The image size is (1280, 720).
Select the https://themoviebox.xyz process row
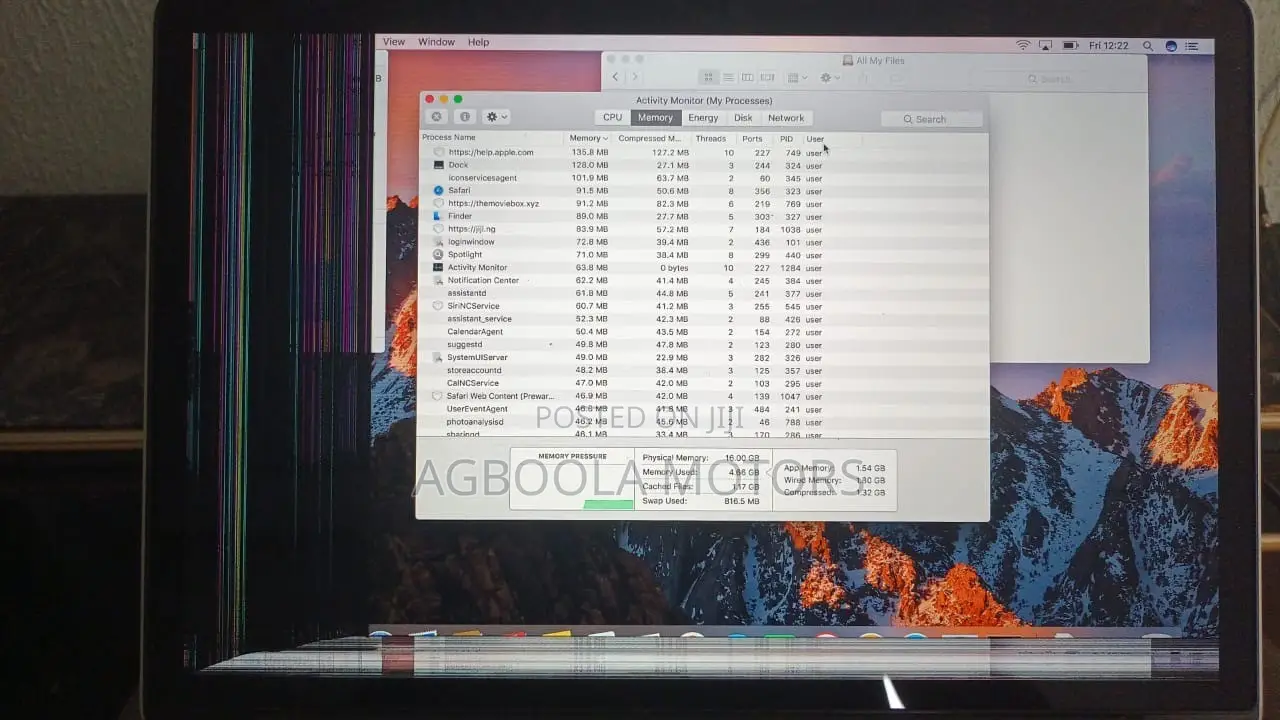(x=704, y=204)
